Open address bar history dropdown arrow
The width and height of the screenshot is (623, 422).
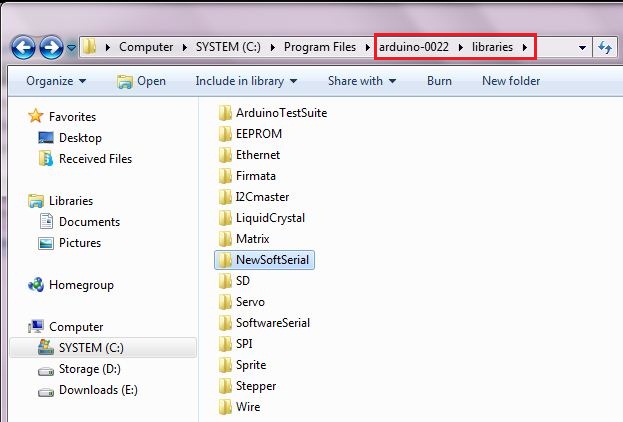click(582, 47)
